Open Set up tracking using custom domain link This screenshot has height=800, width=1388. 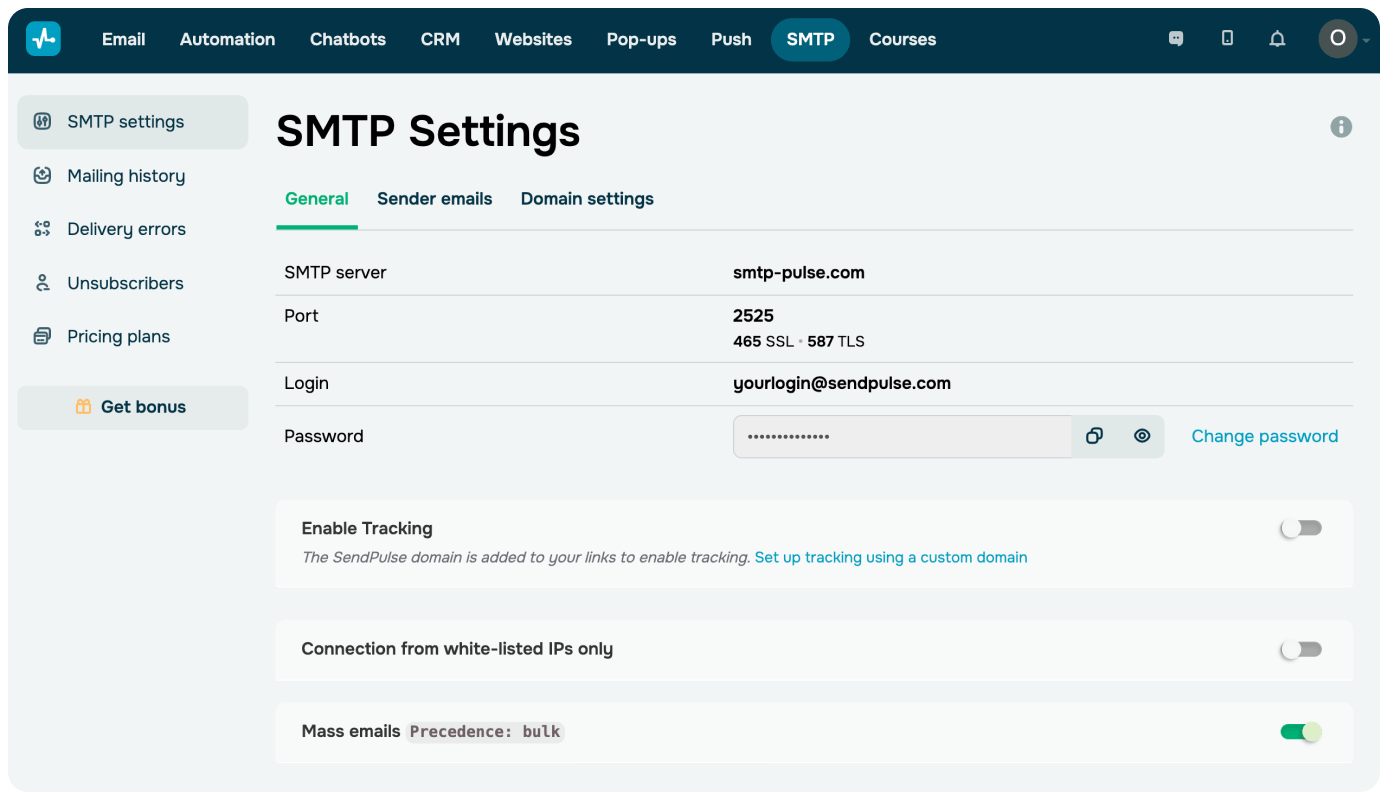[890, 557]
